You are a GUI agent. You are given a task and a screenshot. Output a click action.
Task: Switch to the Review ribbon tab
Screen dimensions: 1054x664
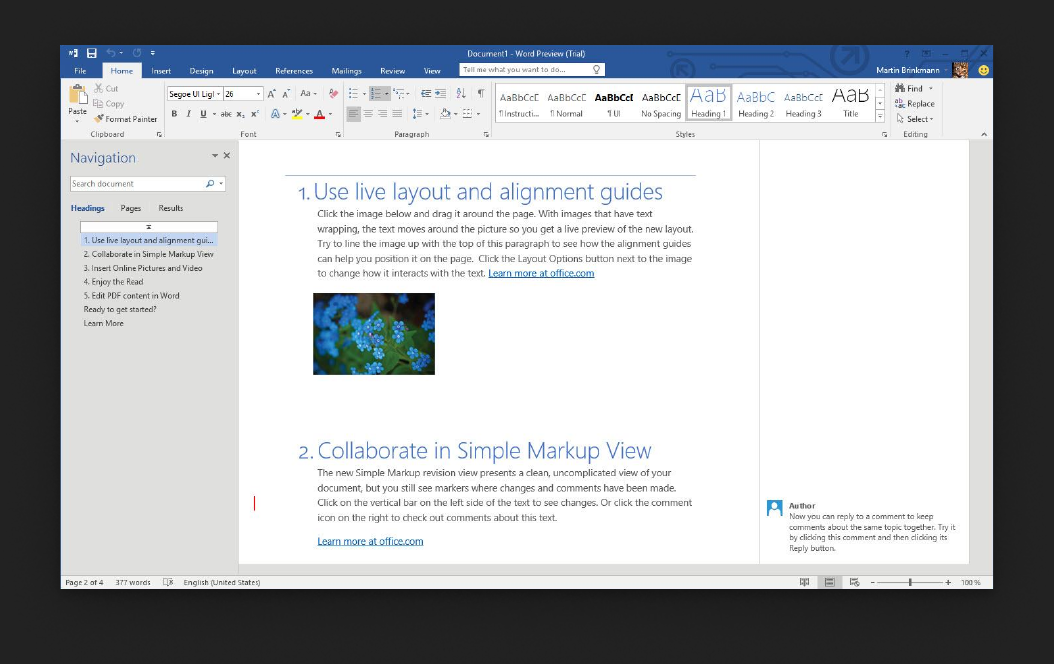tap(393, 71)
